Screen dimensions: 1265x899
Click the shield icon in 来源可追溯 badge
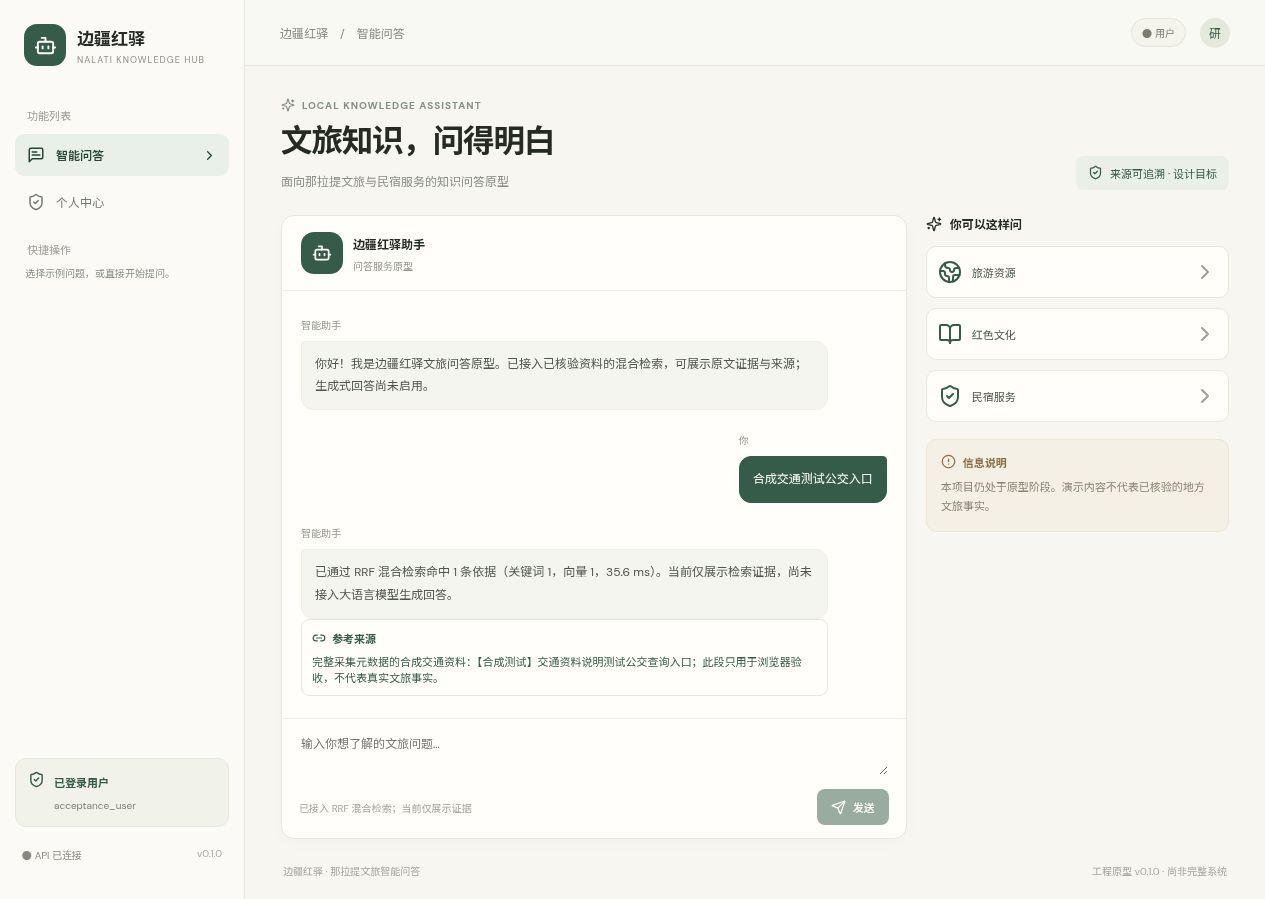1095,173
